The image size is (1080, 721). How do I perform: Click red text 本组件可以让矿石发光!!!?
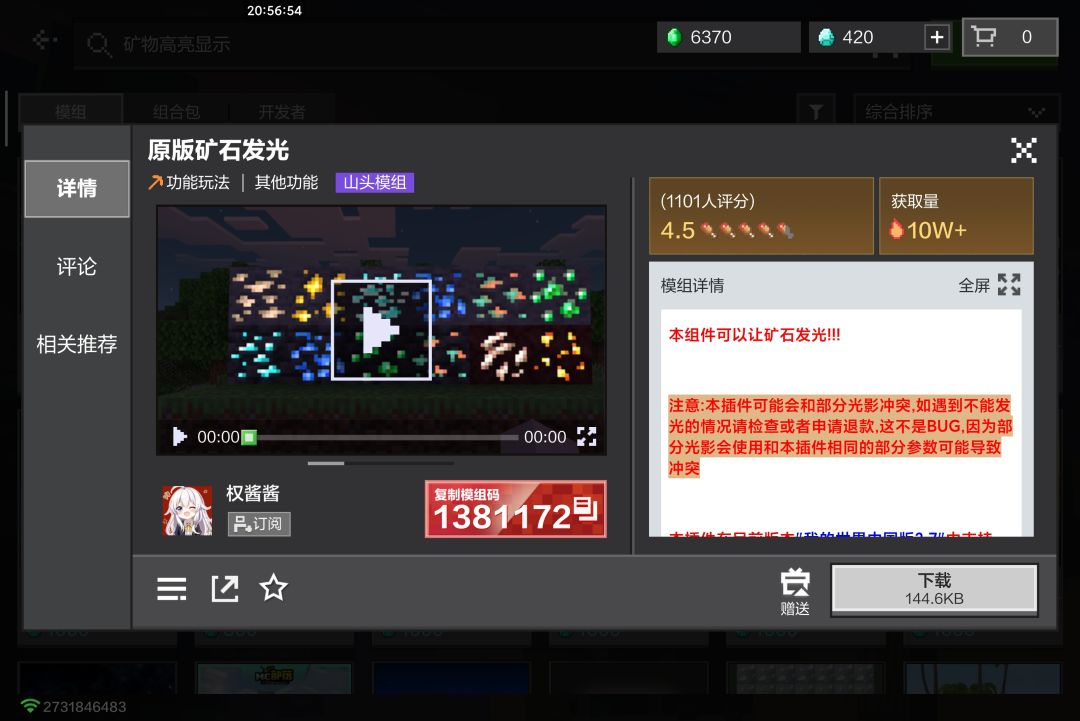click(754, 335)
